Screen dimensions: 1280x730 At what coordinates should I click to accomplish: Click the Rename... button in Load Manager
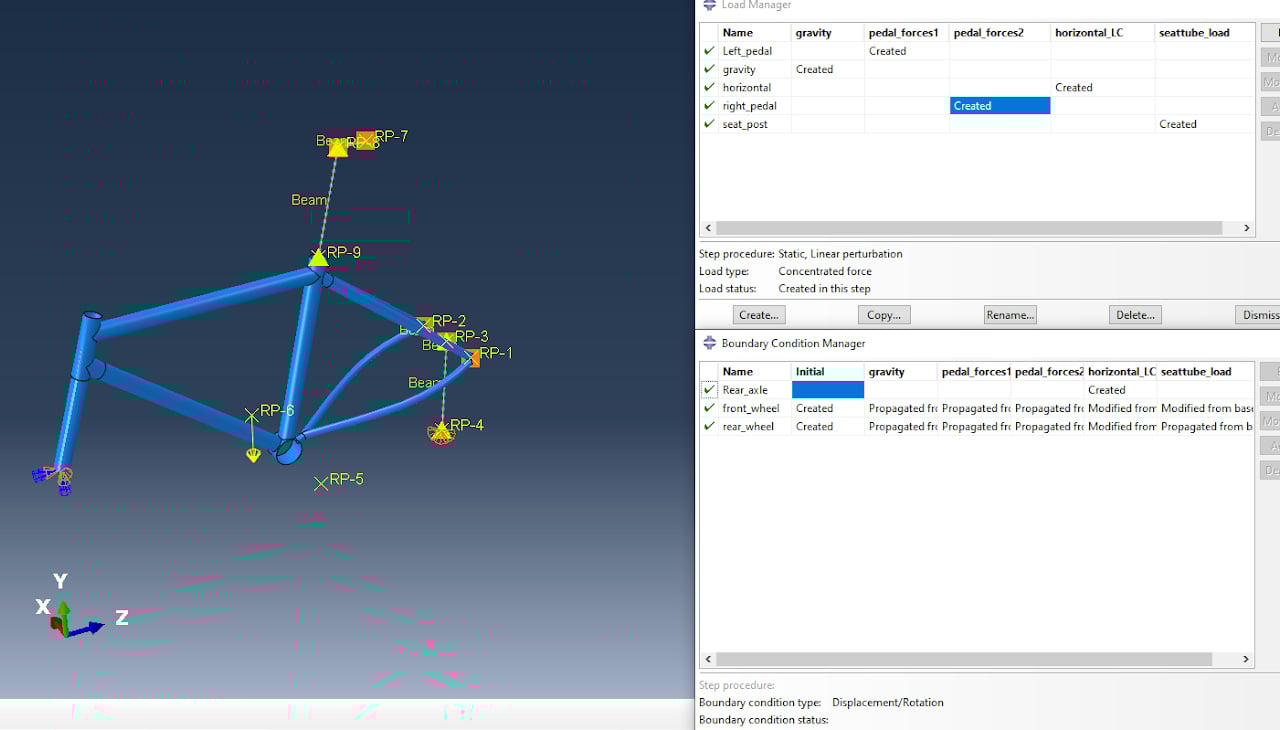tap(1010, 314)
